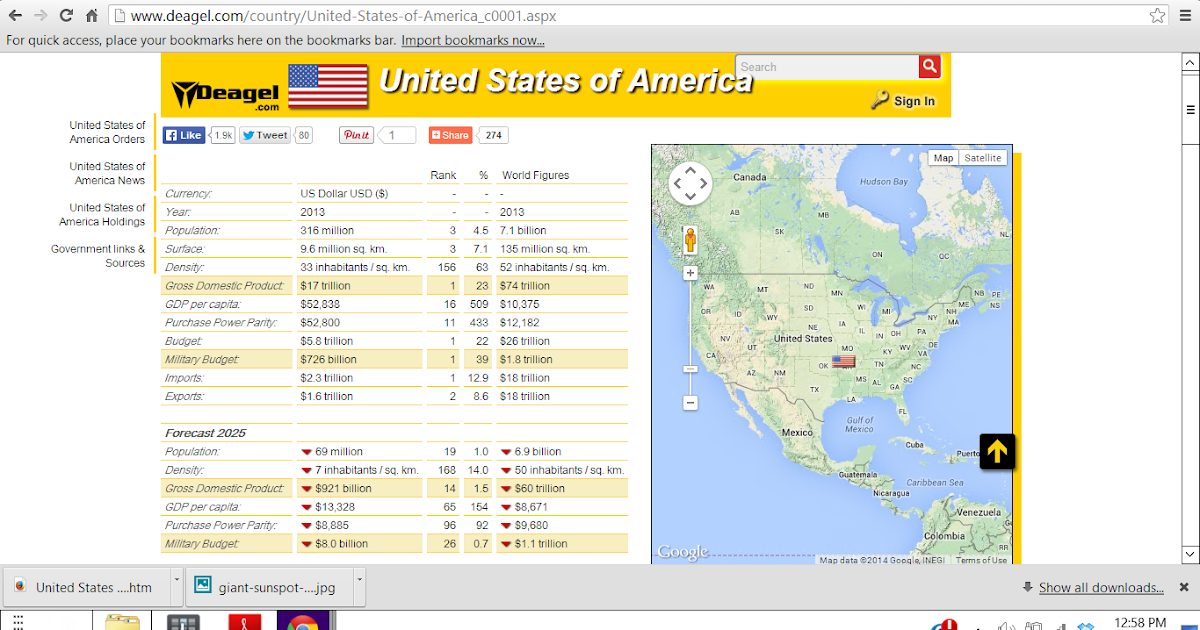Switch map to Map view

pos(943,158)
